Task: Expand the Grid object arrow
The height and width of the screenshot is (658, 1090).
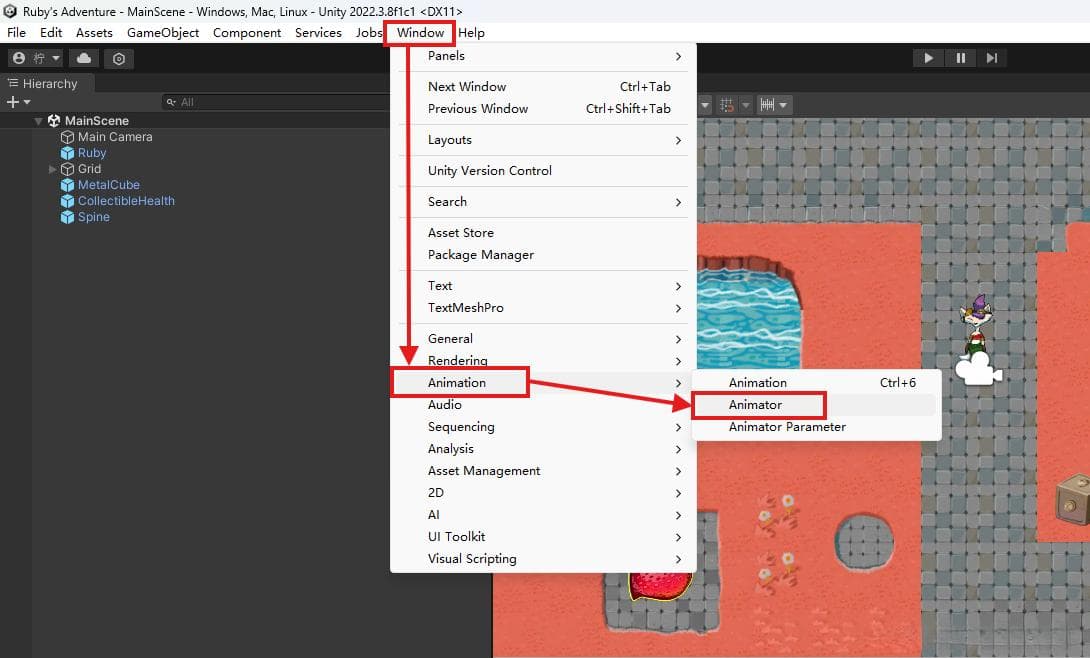Action: 53,169
